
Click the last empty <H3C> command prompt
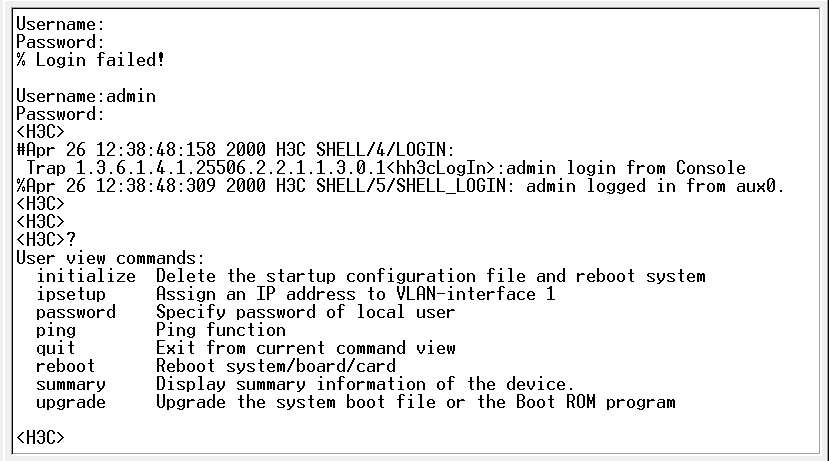tap(41, 438)
